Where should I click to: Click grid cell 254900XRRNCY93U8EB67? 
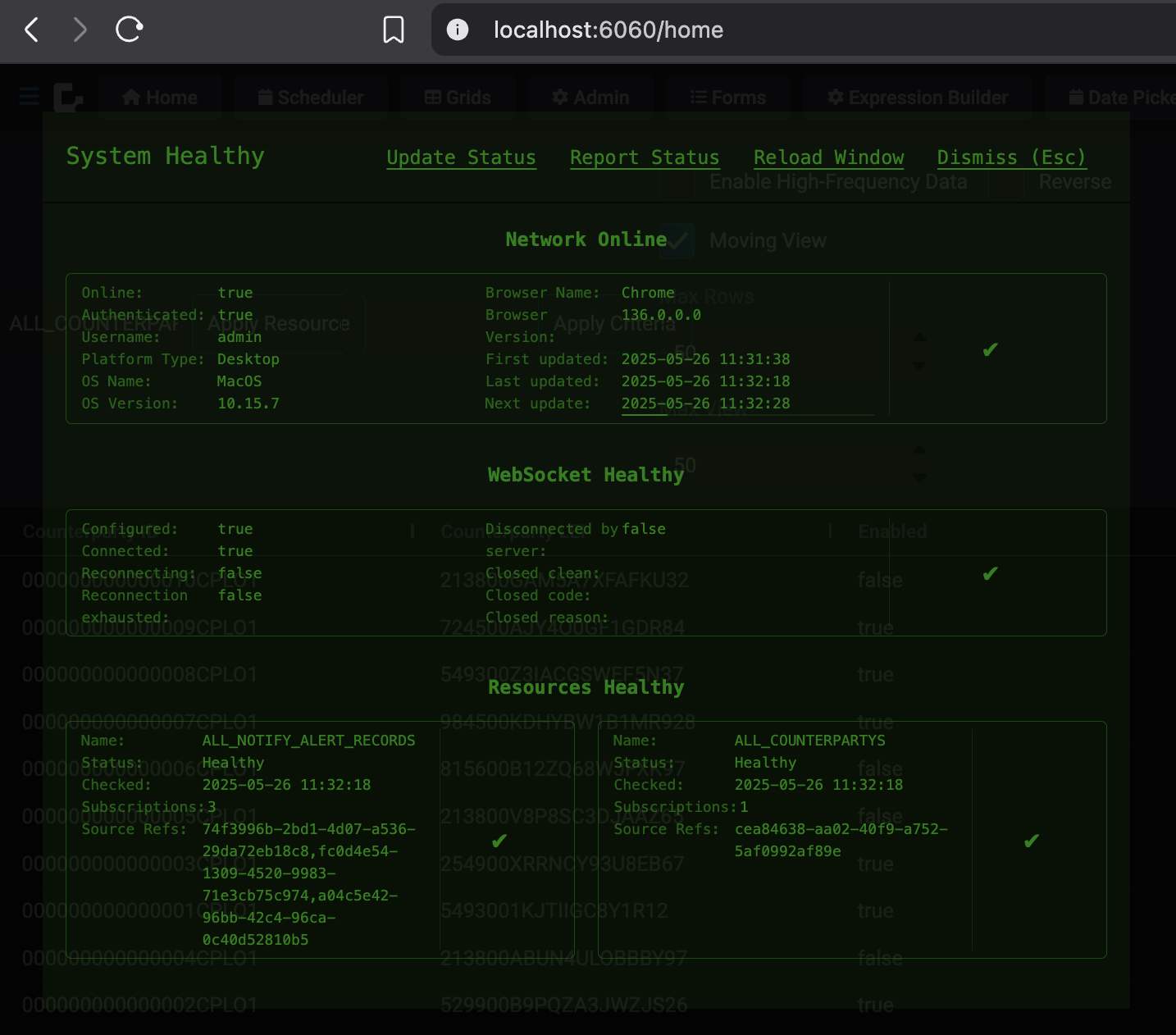click(x=562, y=864)
